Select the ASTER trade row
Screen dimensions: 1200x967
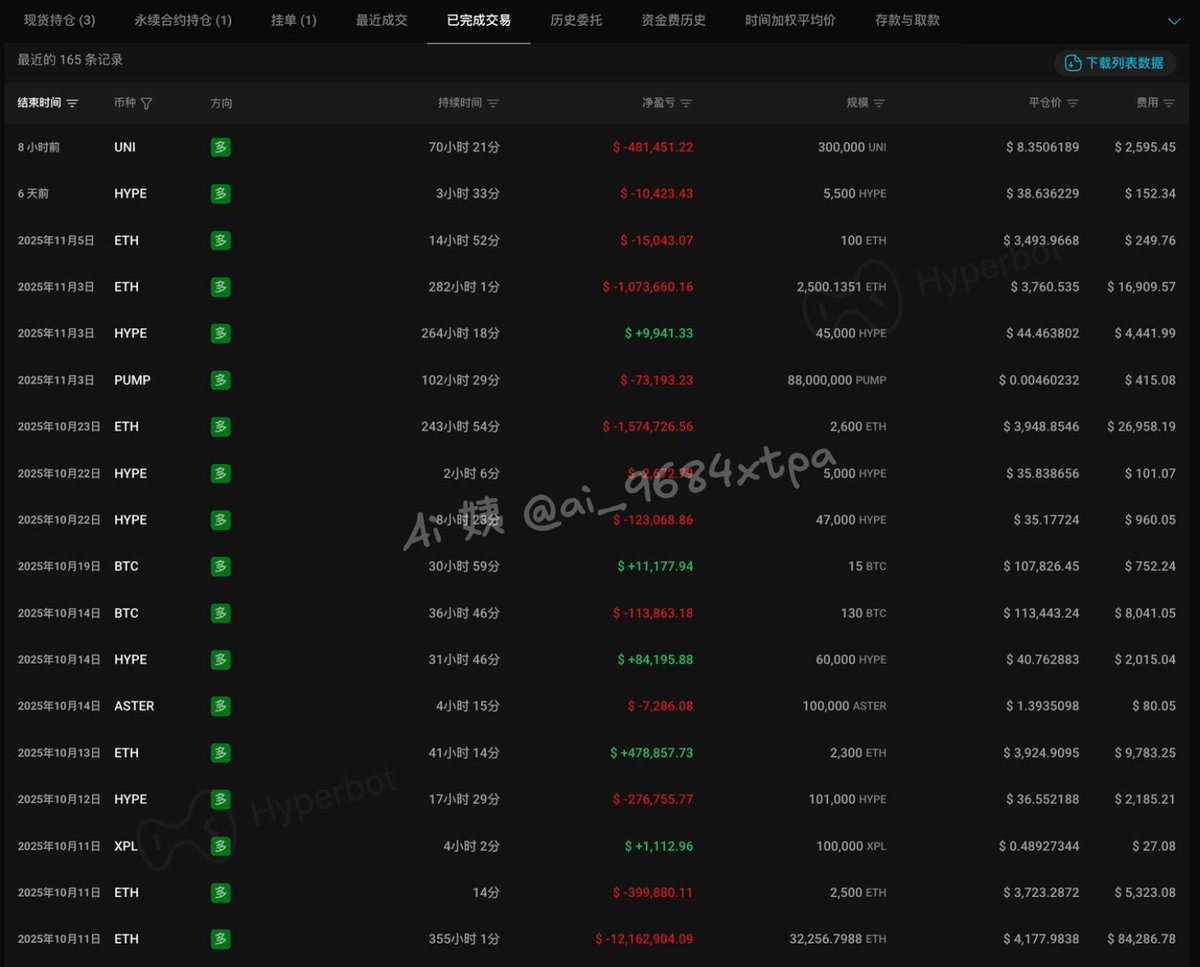(600, 706)
